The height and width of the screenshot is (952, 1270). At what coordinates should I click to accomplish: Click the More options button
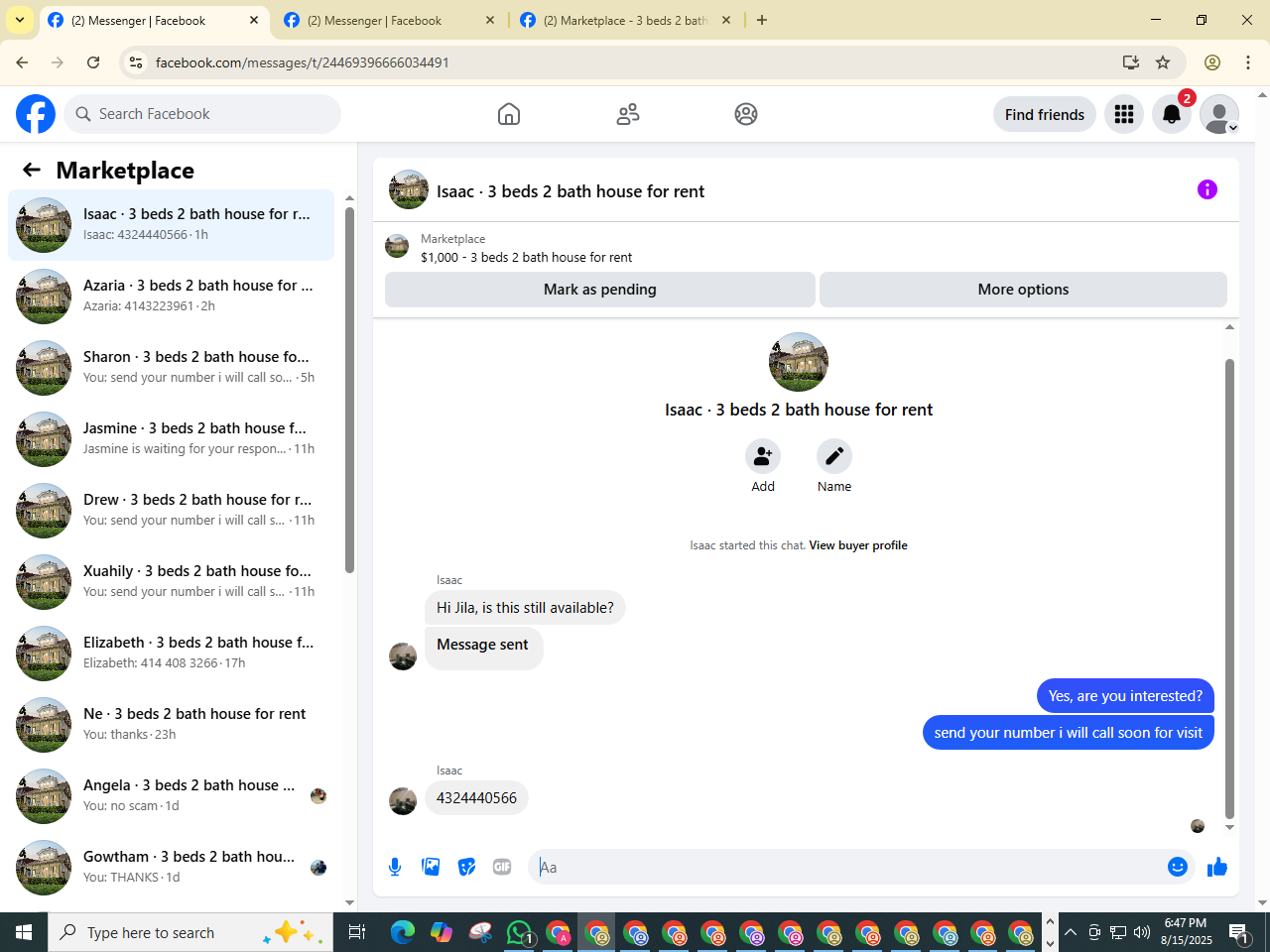(x=1023, y=290)
